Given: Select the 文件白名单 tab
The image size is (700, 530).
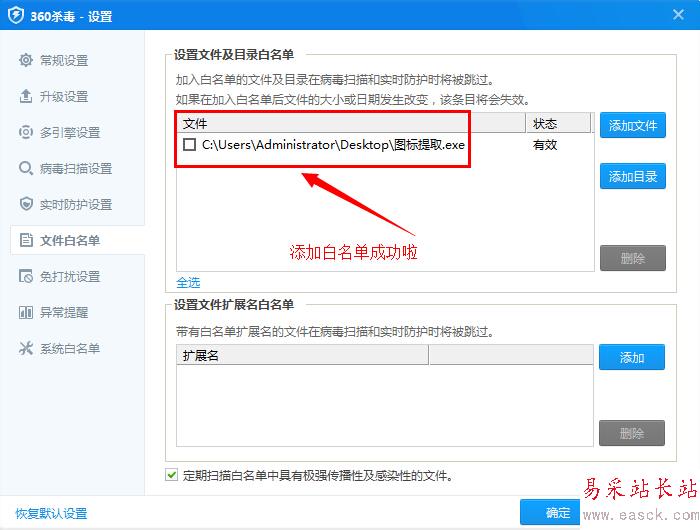Looking at the screenshot, I should [78, 240].
